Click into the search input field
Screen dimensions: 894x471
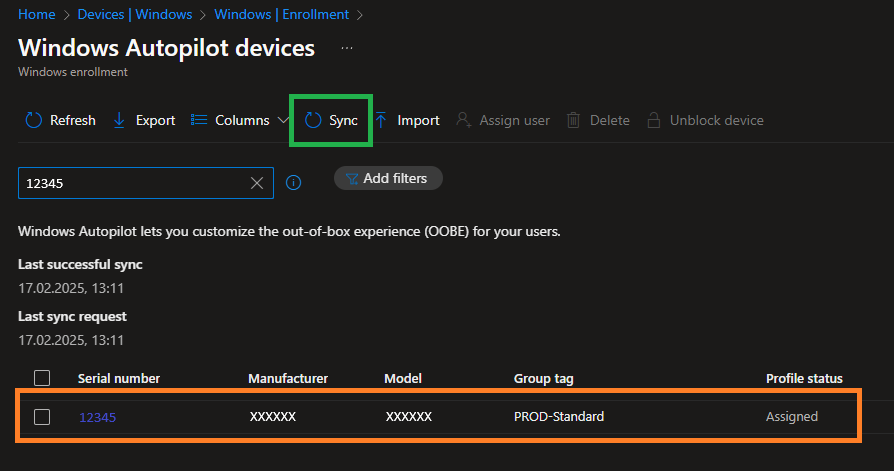tap(130, 183)
